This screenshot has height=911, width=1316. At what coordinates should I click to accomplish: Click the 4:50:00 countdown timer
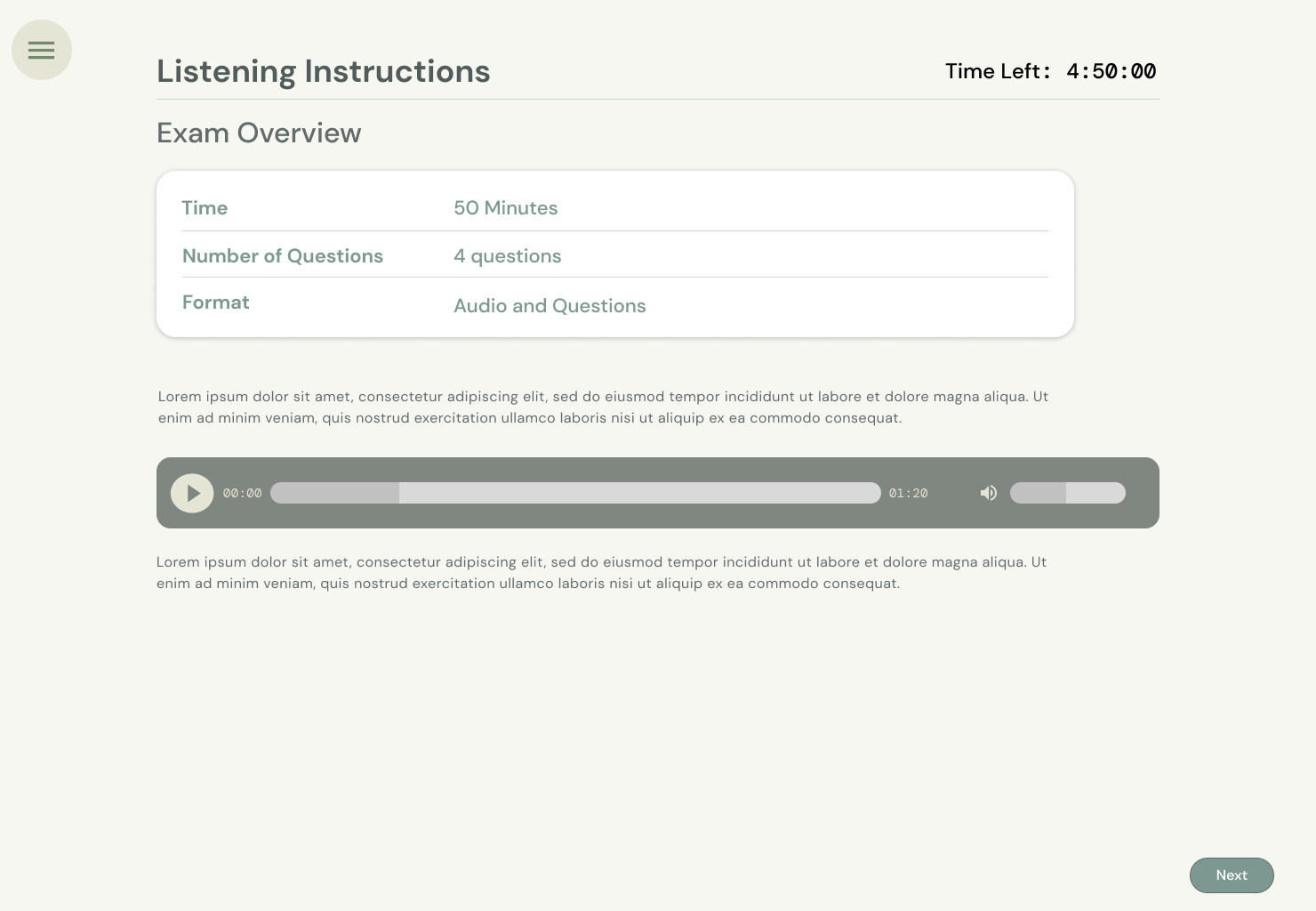[1111, 71]
